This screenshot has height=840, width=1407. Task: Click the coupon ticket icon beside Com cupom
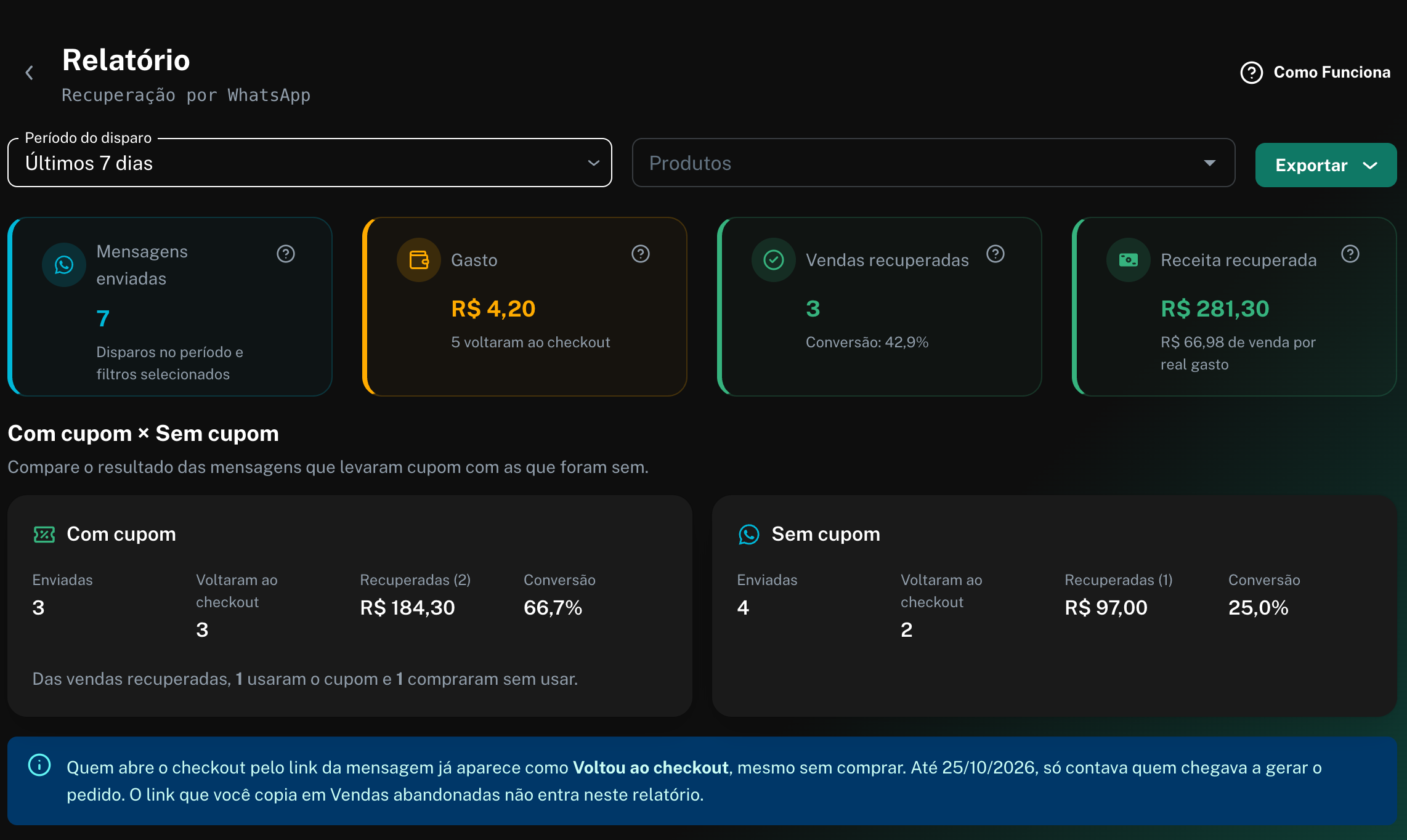[44, 535]
